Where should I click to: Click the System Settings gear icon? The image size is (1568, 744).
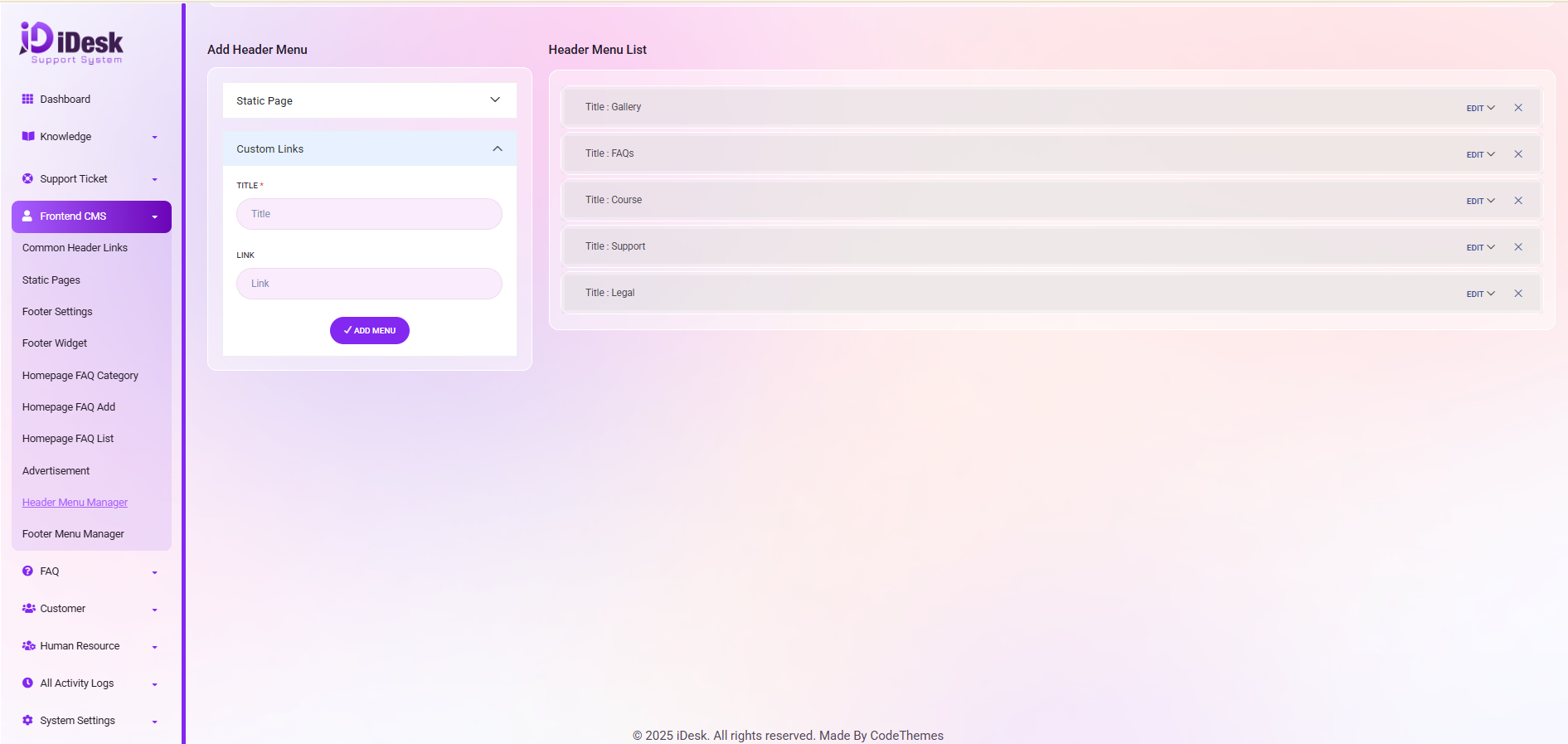pos(28,720)
